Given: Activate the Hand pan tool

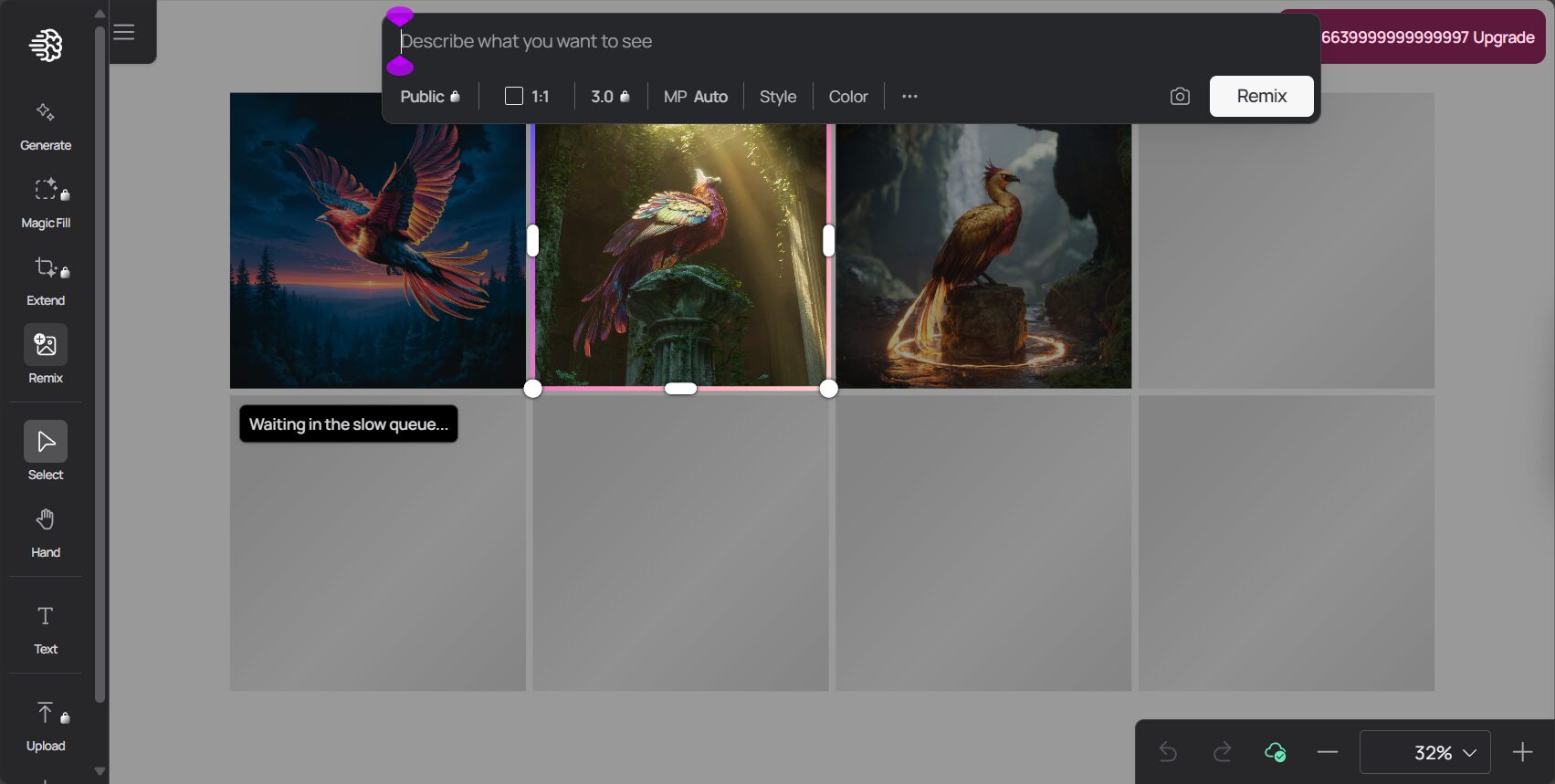Looking at the screenshot, I should tap(46, 533).
